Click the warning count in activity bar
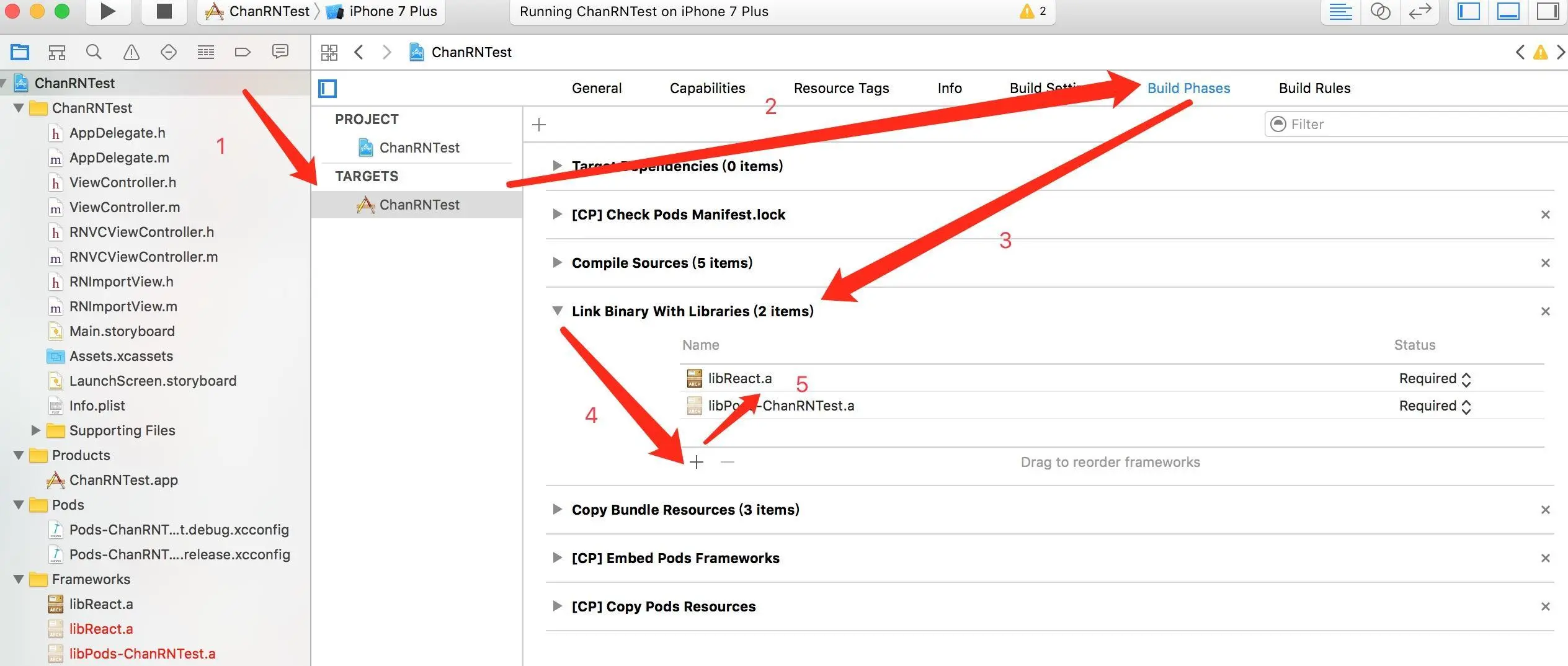The height and width of the screenshot is (666, 1568). pos(1033,11)
